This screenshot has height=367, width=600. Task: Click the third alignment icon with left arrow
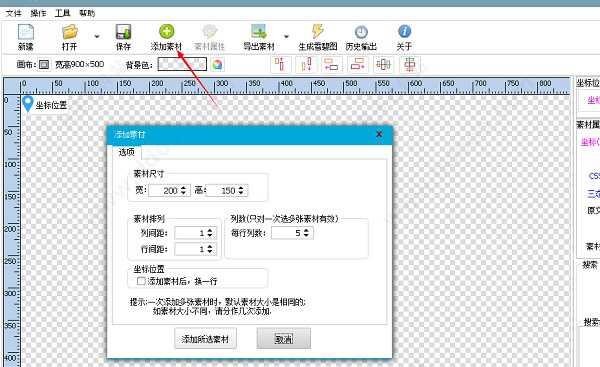pyautogui.click(x=332, y=64)
